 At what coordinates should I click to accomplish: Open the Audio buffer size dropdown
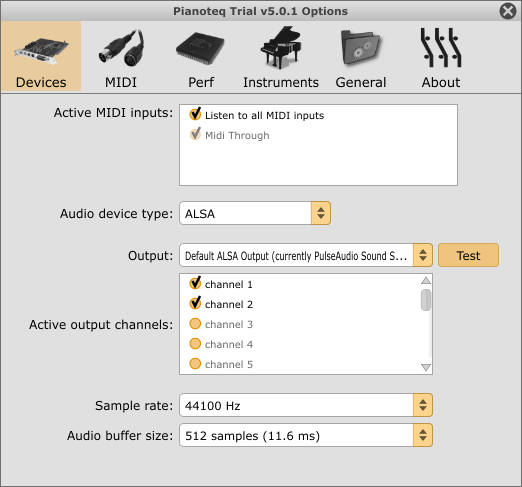pos(306,435)
